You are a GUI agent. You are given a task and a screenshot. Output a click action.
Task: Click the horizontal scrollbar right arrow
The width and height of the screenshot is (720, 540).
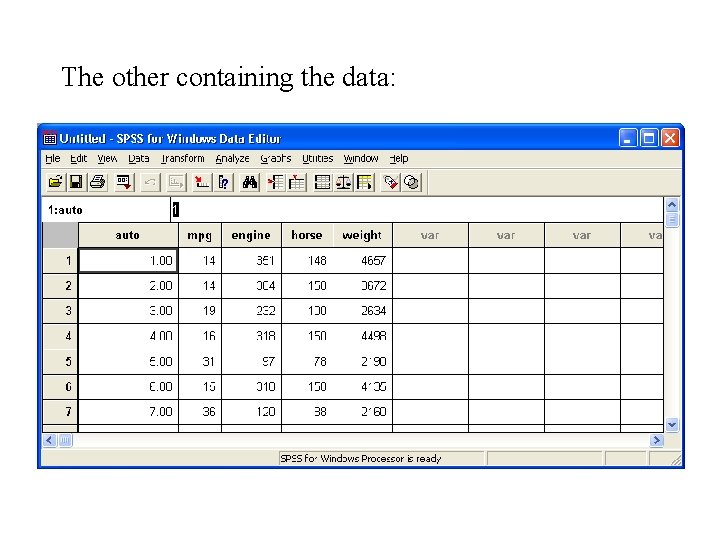click(x=657, y=440)
